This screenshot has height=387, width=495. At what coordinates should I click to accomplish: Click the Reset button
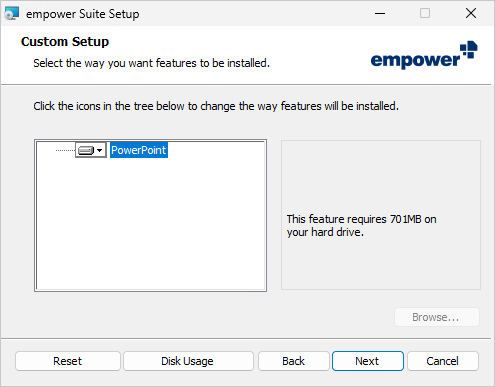tap(68, 361)
